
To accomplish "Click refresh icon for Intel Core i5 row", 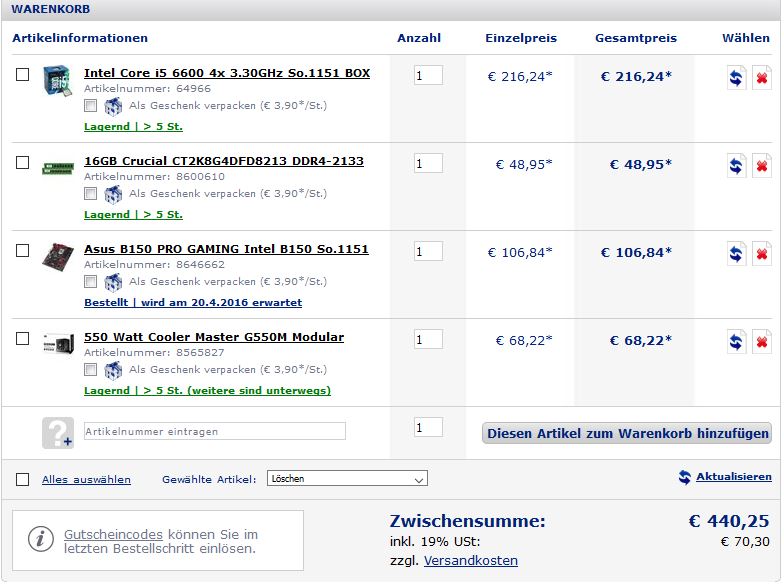I will [737, 78].
